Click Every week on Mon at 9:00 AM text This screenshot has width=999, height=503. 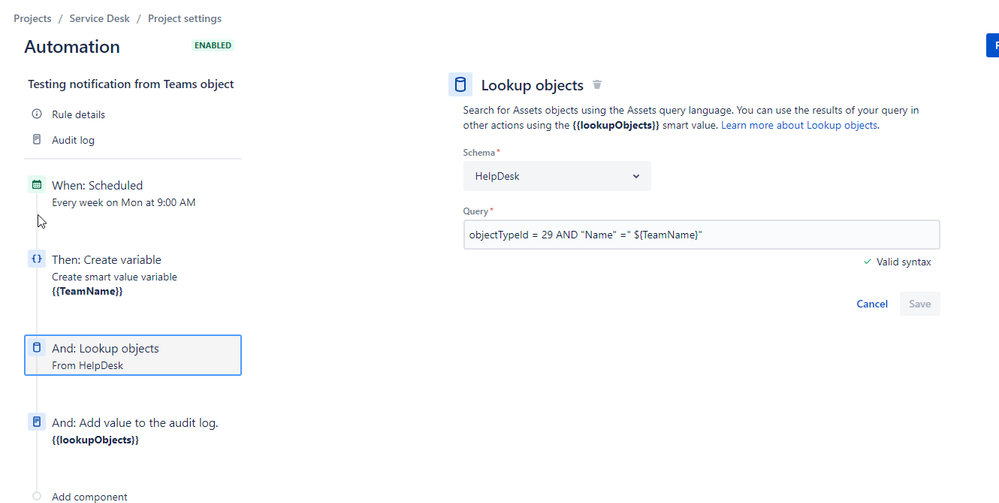124,203
